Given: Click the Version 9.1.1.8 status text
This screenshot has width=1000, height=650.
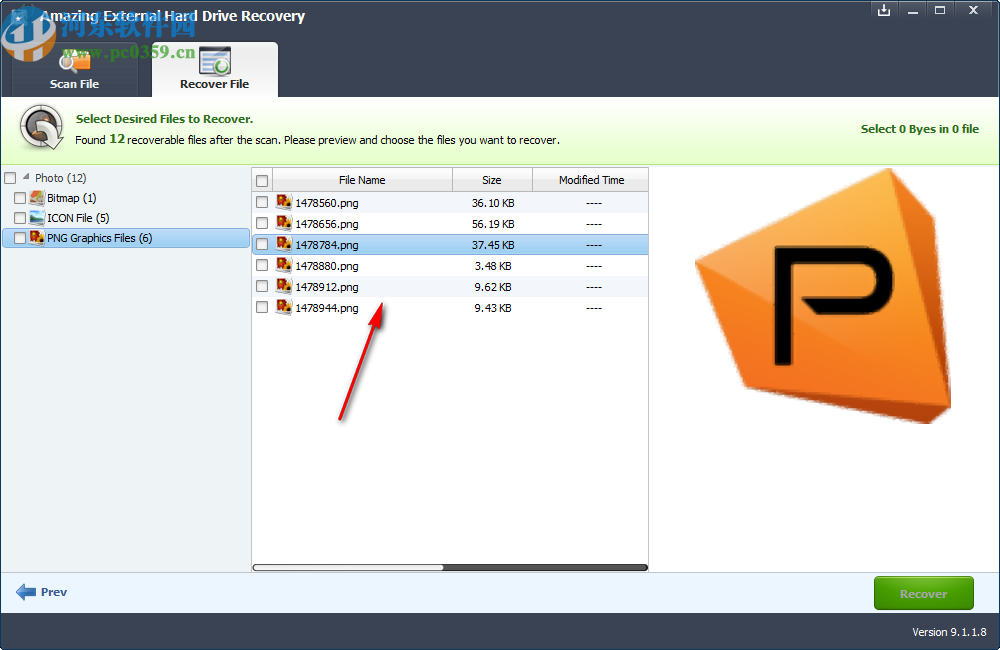Looking at the screenshot, I should (949, 632).
